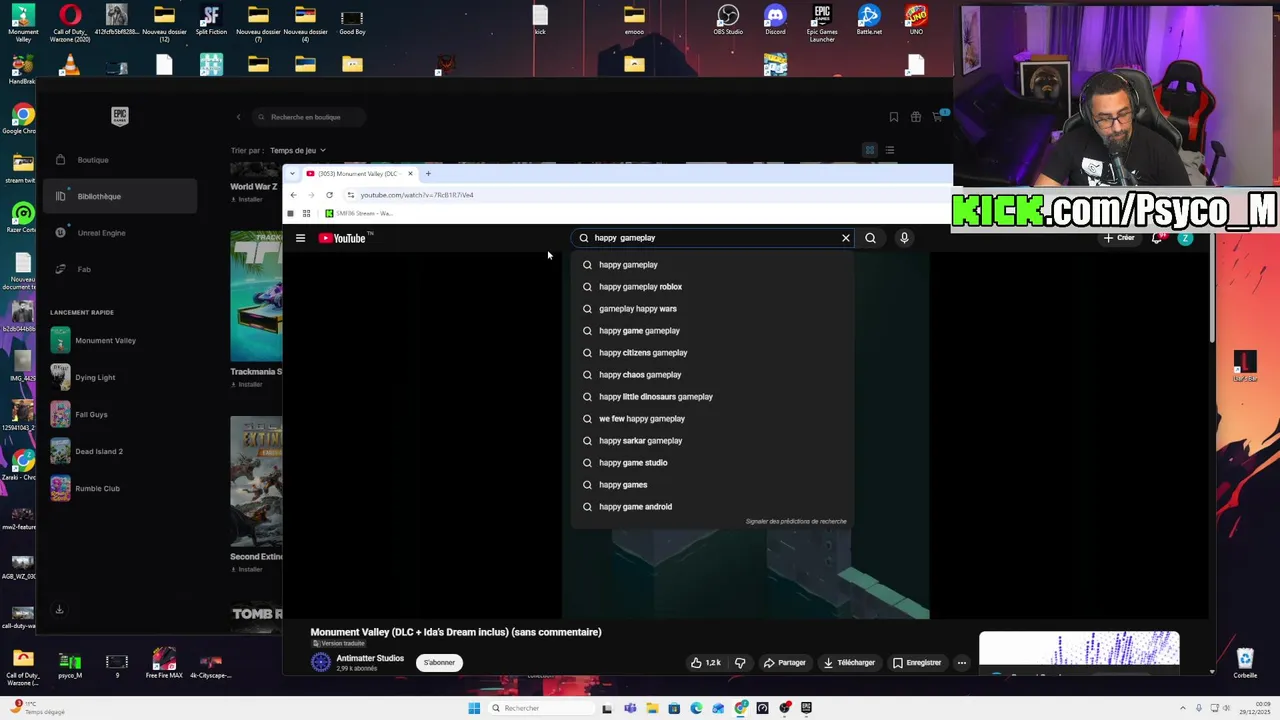Open the SMF86 Stream bookmark
Image resolution: width=1280 pixels, height=720 pixels.
coord(358,213)
